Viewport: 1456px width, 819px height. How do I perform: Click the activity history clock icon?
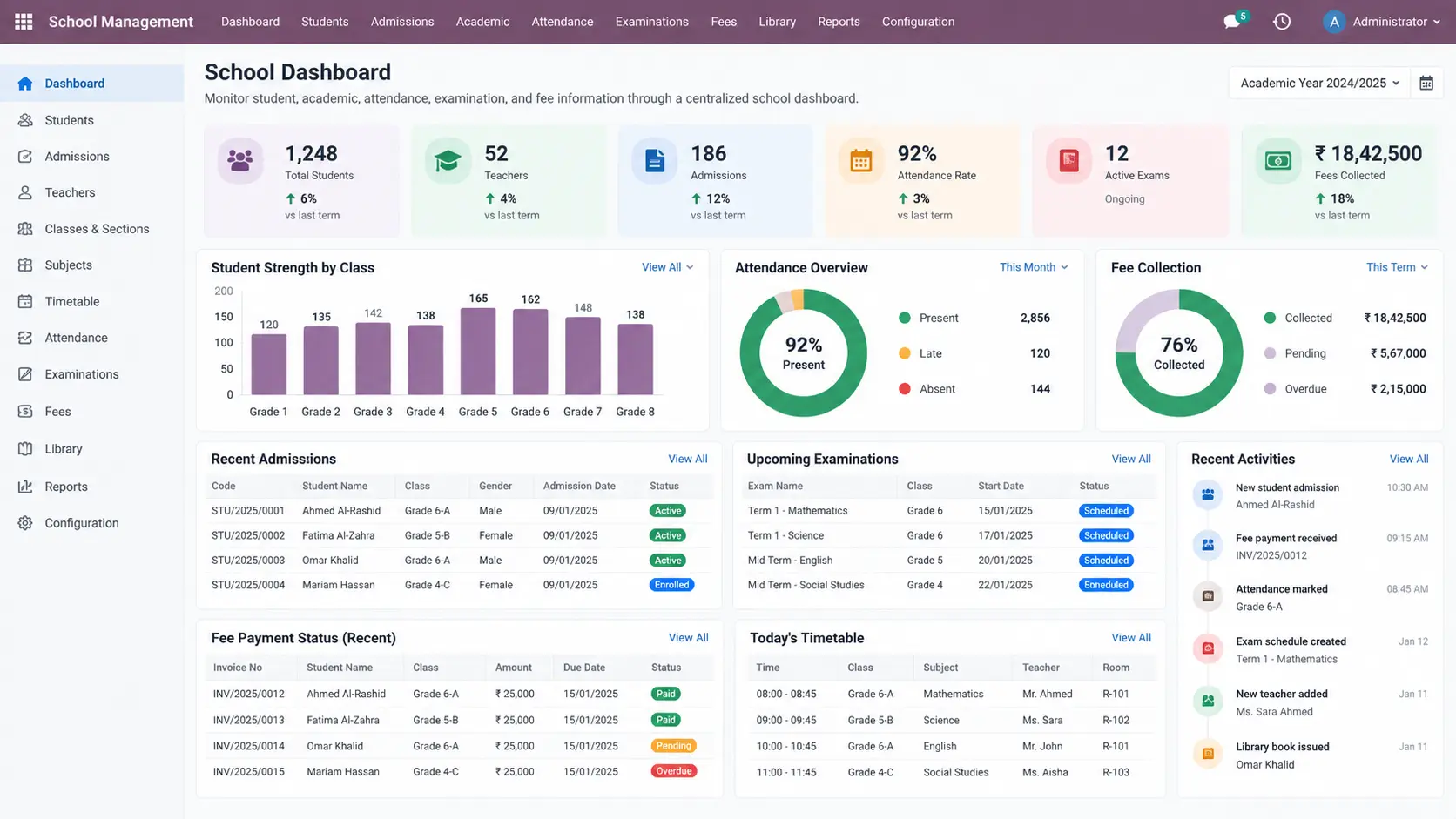pyautogui.click(x=1282, y=22)
